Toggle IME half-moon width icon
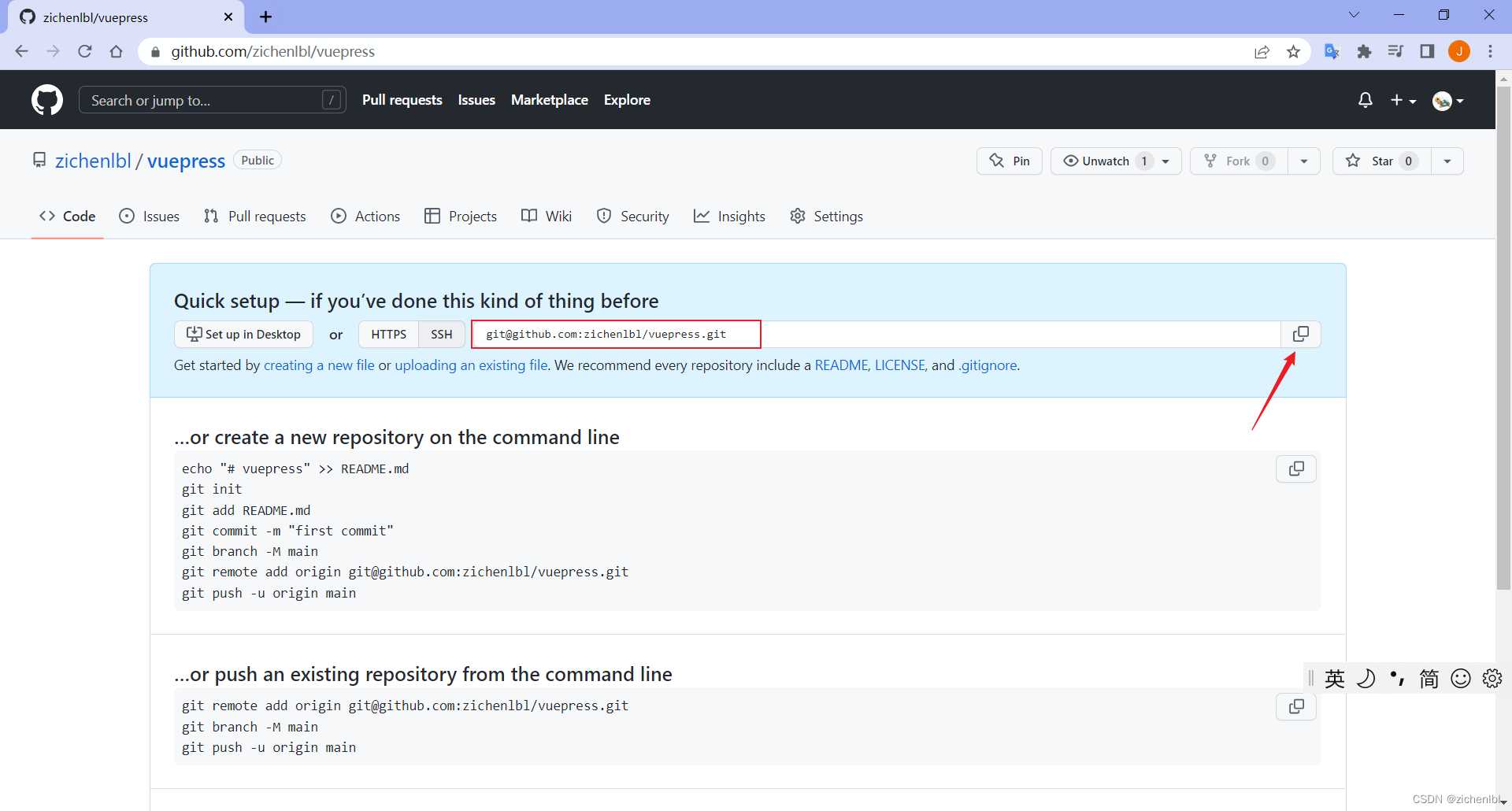 (1366, 679)
